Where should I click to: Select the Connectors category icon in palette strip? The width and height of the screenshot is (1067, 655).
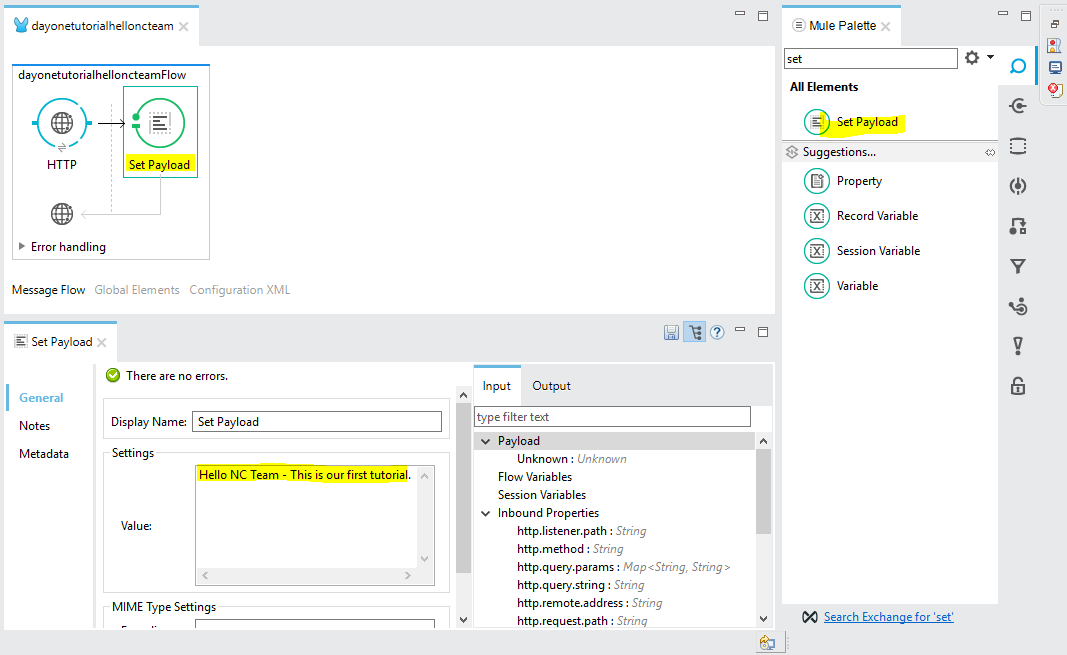point(1017,105)
